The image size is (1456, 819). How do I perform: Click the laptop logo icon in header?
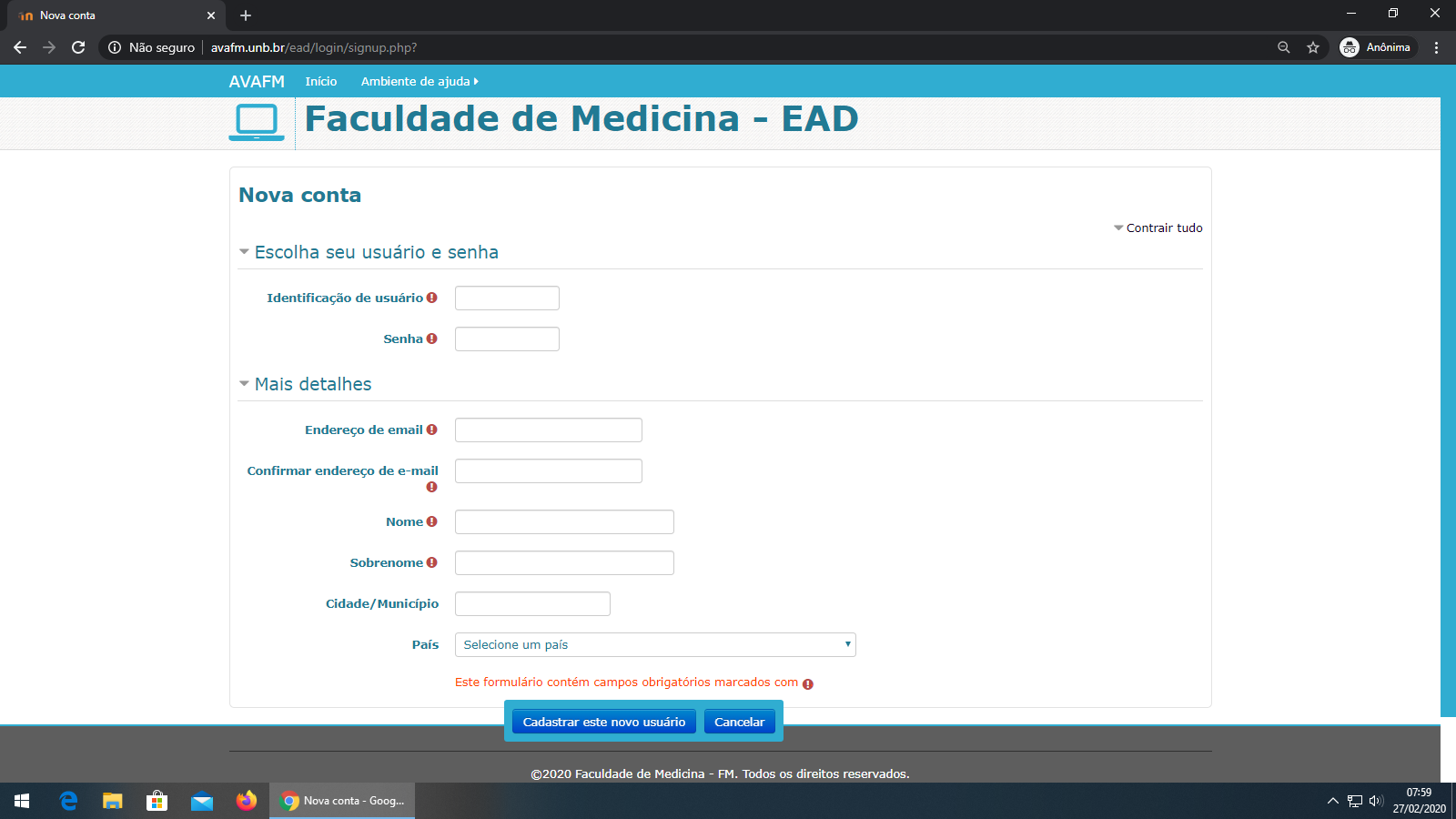coord(257,122)
